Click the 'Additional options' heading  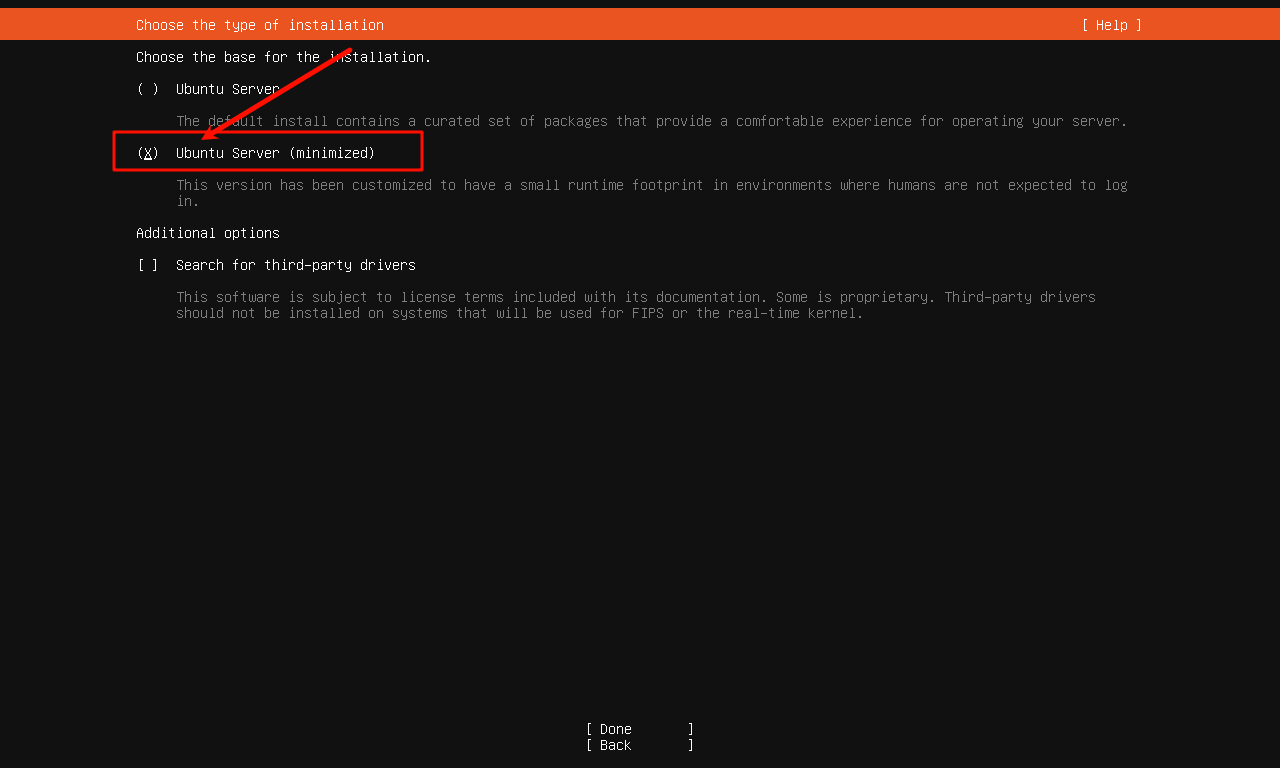tap(208, 233)
